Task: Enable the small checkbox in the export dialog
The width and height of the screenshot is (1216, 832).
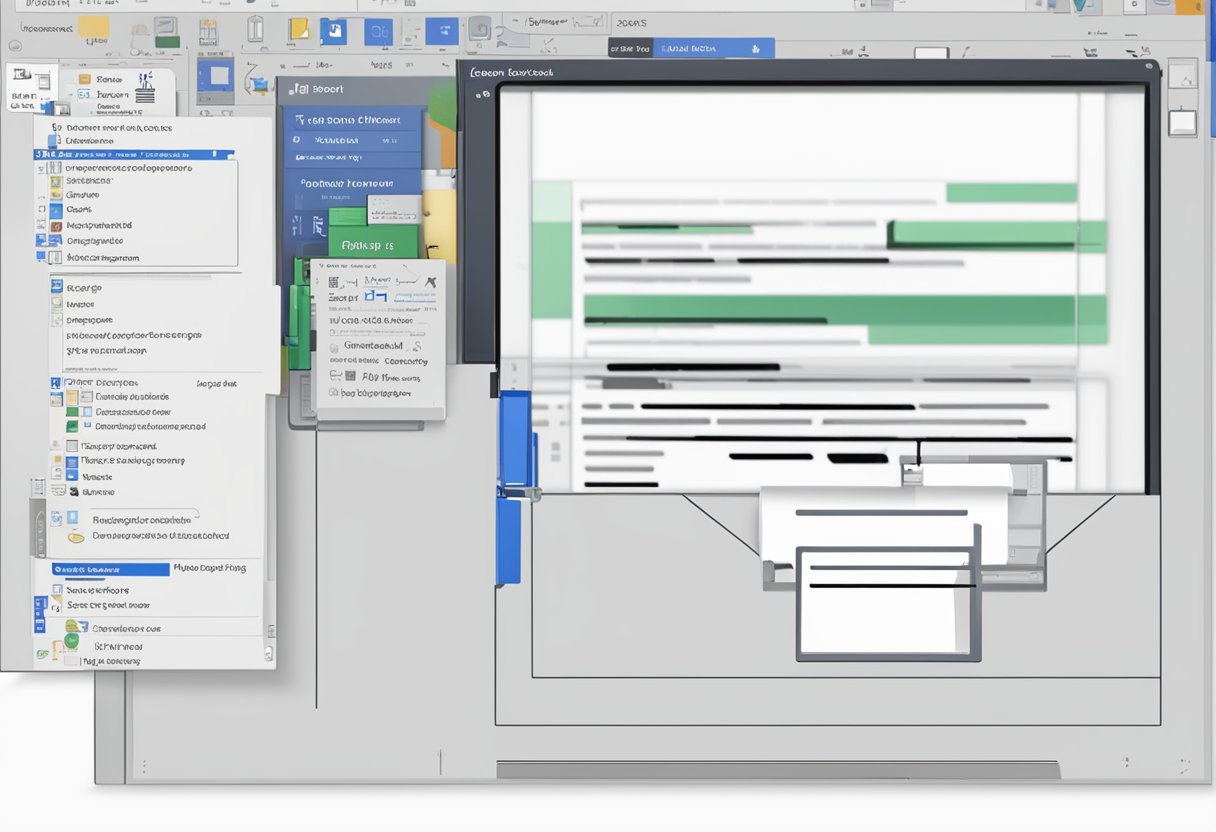Action: click(x=332, y=331)
